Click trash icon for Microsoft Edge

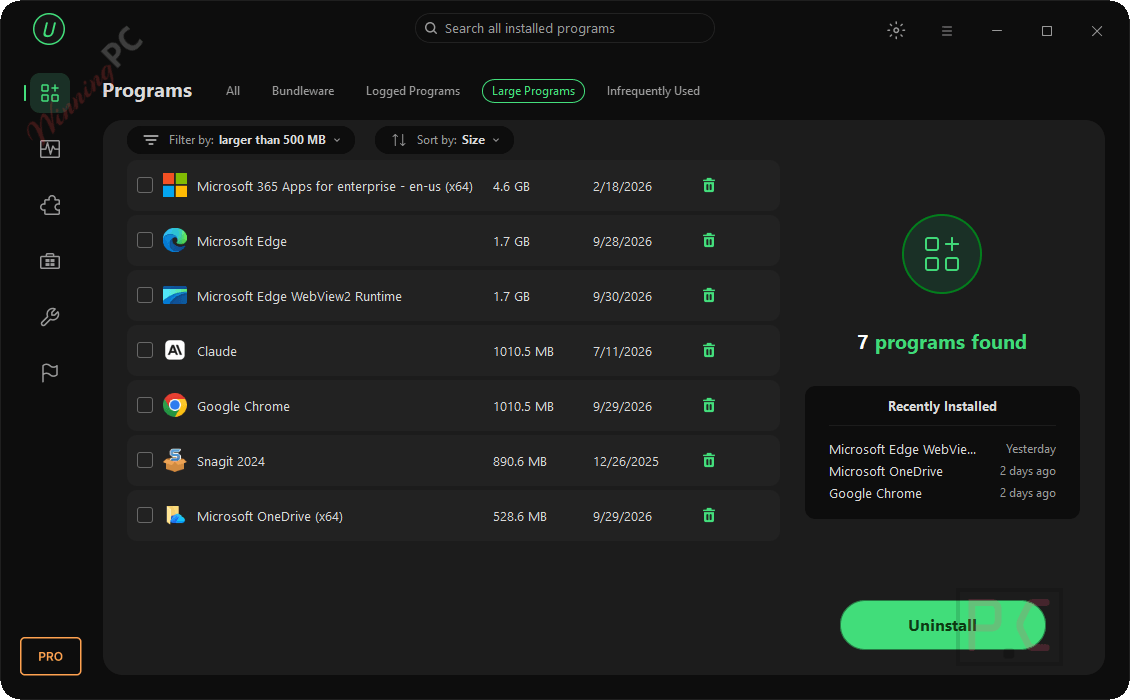pos(709,240)
